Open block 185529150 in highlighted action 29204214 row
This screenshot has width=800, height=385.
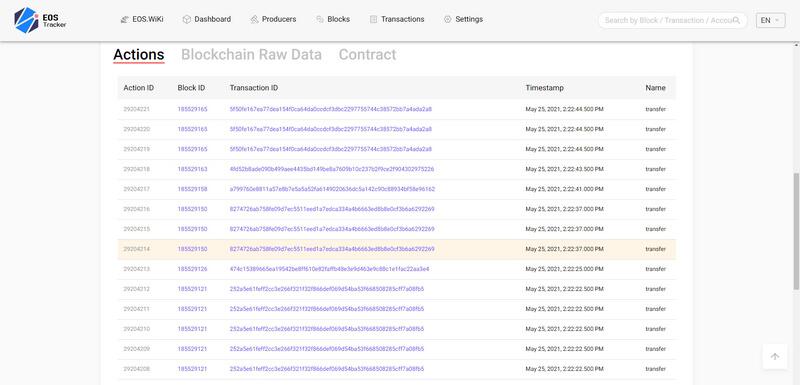[x=192, y=249]
